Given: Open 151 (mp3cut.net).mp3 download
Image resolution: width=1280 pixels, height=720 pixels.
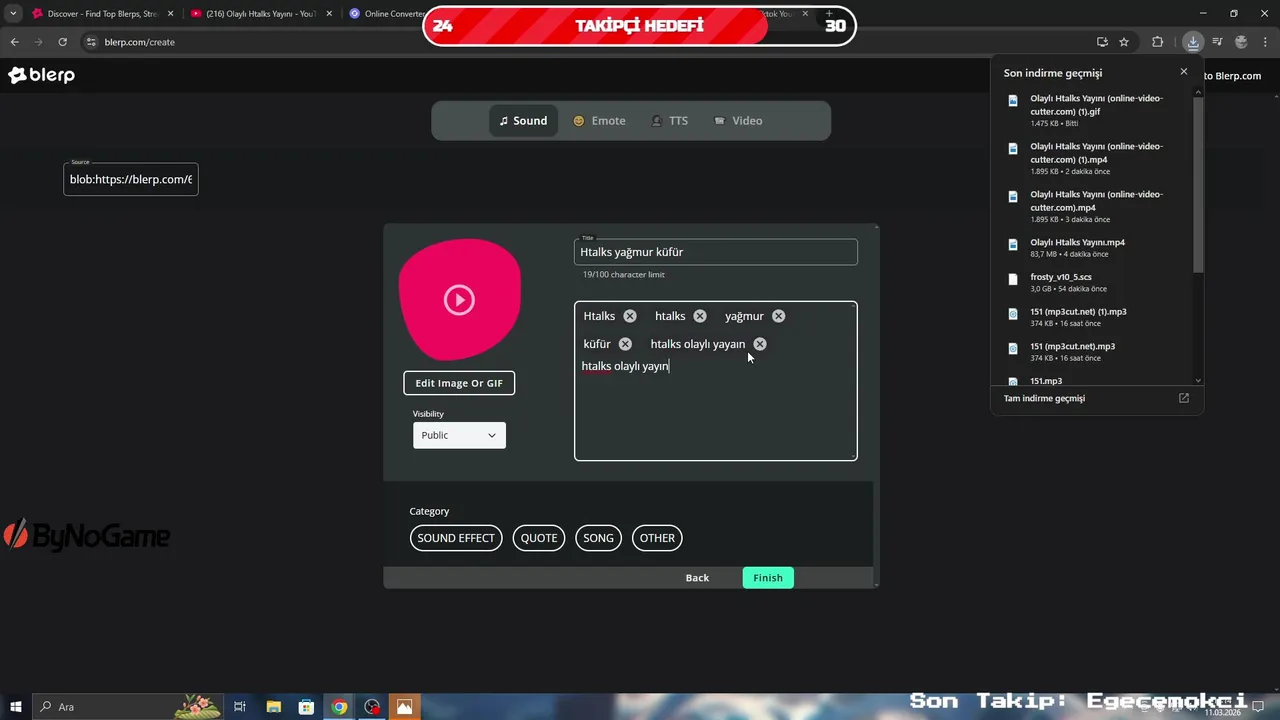Looking at the screenshot, I should click(1097, 352).
